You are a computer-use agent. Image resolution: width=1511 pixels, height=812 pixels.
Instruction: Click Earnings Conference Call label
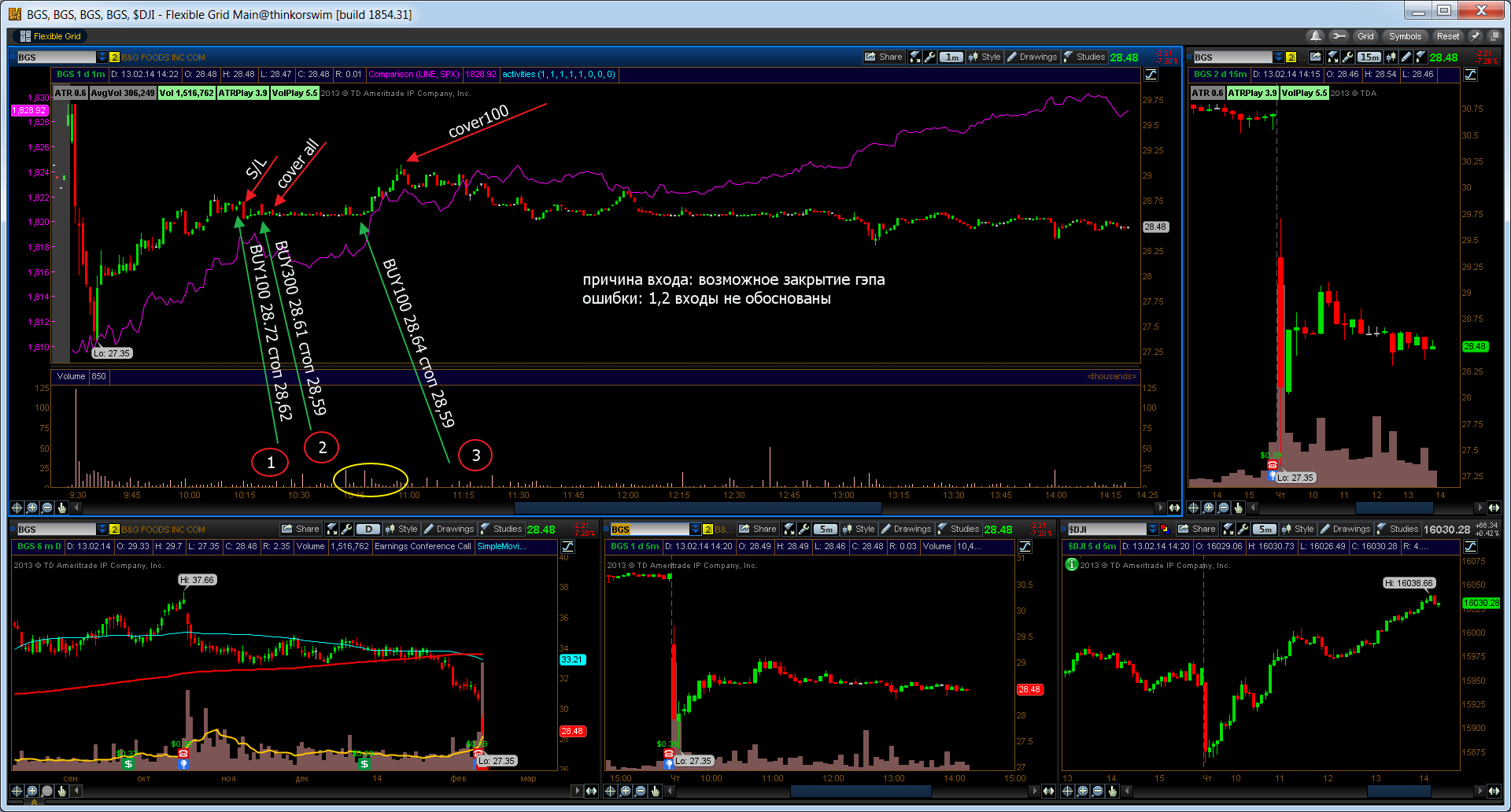pos(423,546)
